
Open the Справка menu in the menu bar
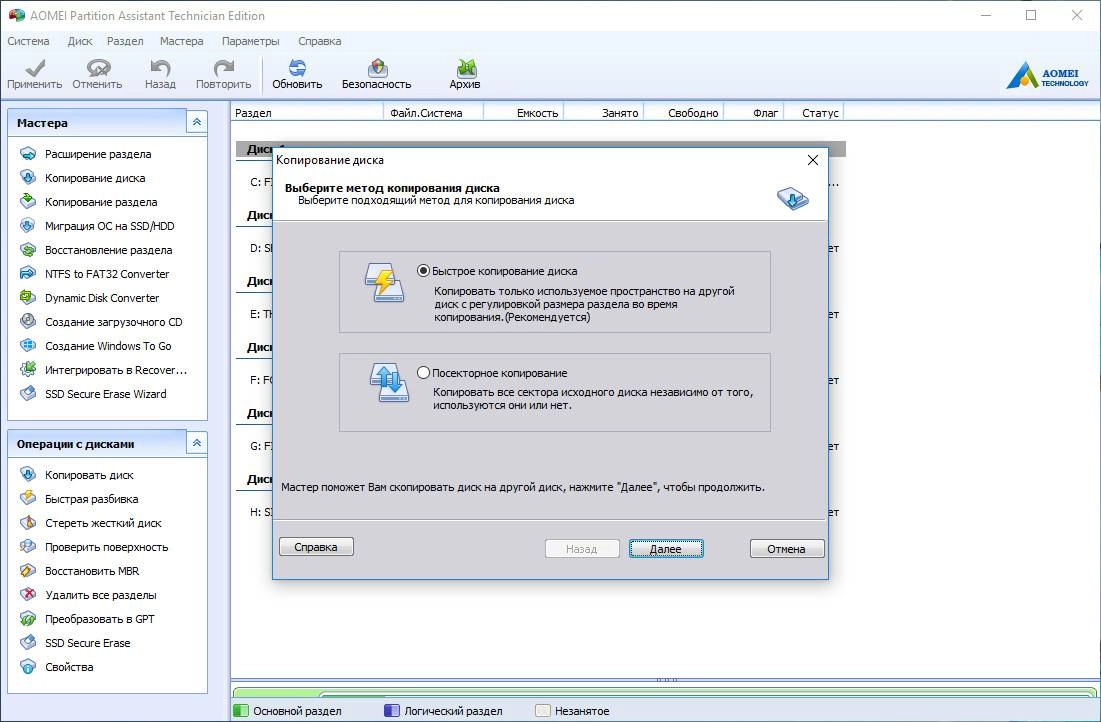point(319,41)
